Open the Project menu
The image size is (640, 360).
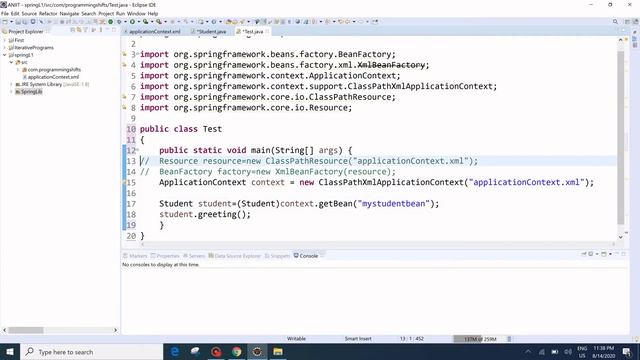106,13
